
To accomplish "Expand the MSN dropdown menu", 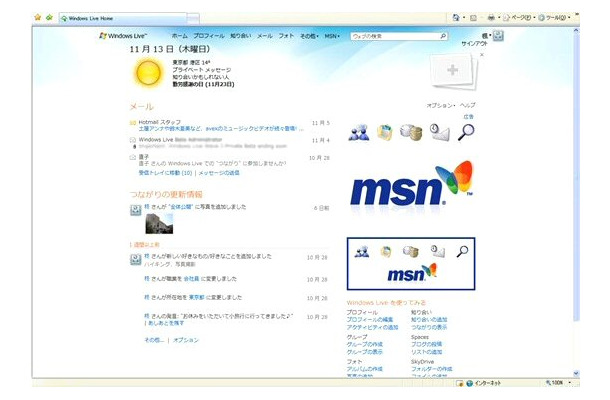I will 332,36.
